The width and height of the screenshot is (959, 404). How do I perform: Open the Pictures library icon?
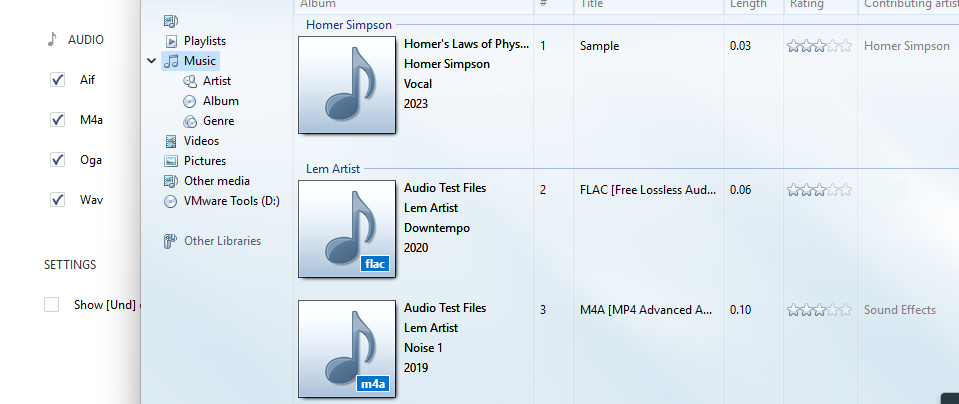click(x=171, y=161)
